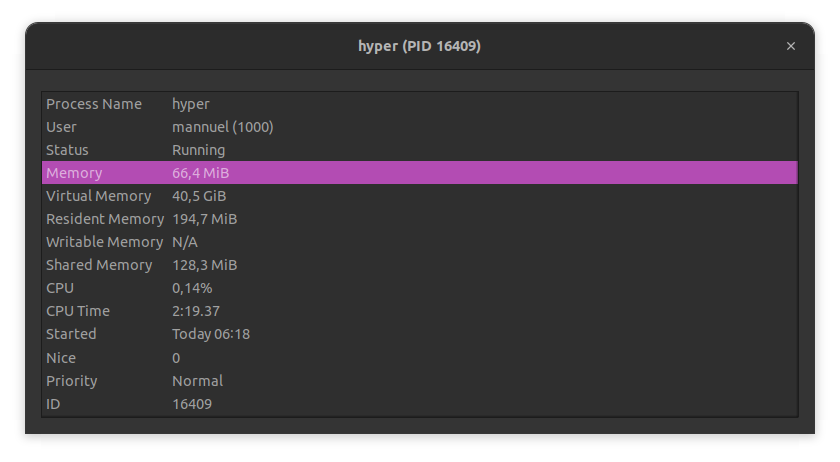The height and width of the screenshot is (462, 840).
Task: Click the '194,7 MiB' value
Action: pyautogui.click(x=205, y=219)
